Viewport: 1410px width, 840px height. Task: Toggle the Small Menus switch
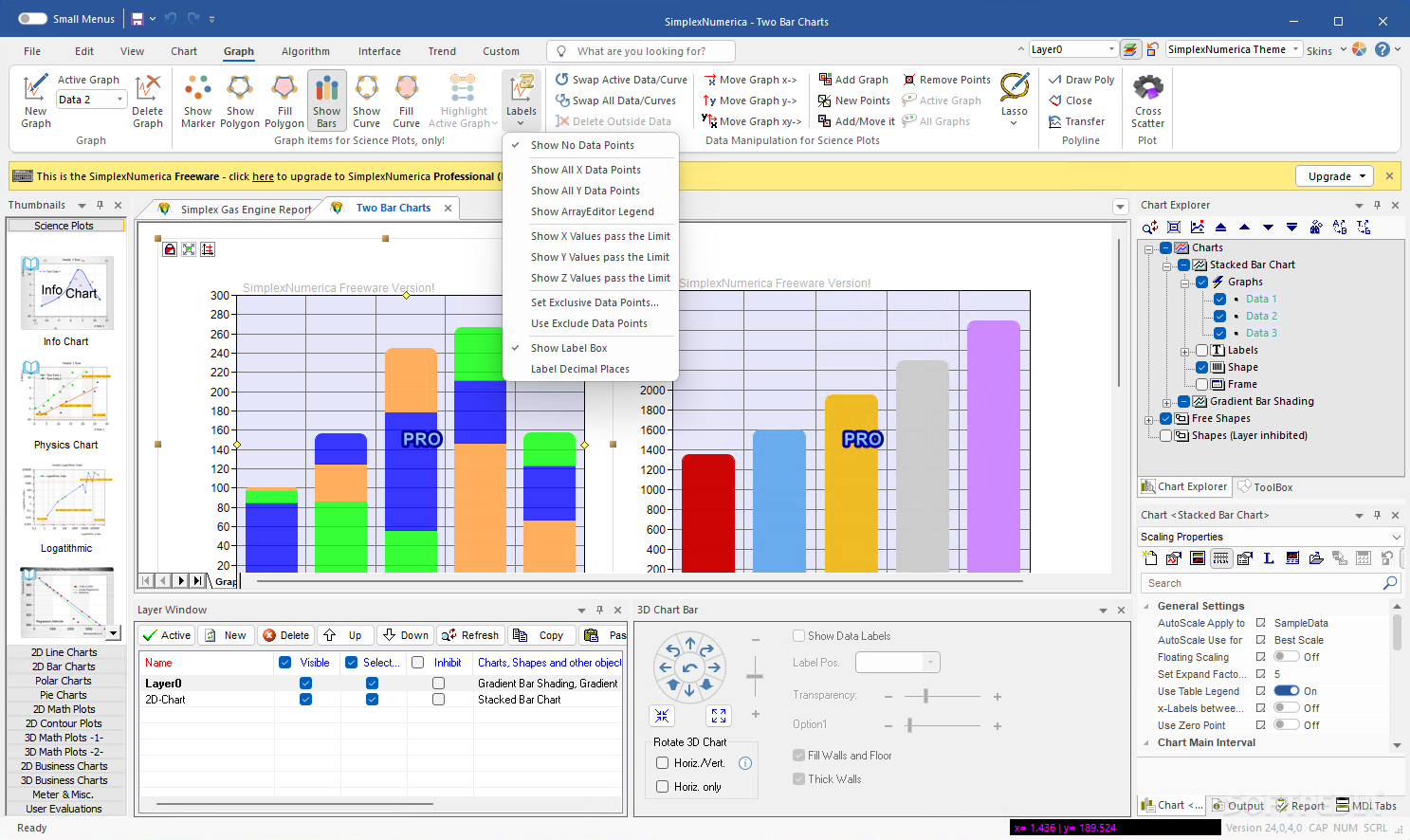tap(32, 19)
